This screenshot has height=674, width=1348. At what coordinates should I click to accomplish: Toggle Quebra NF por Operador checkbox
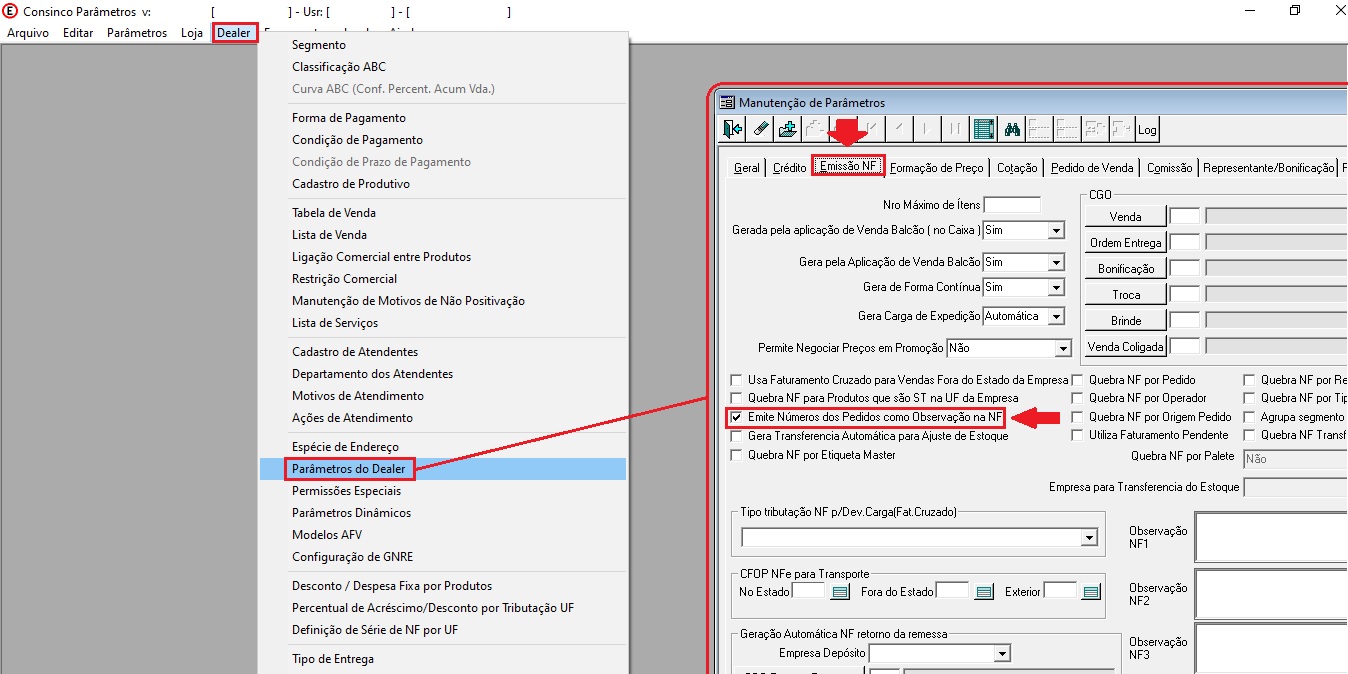click(x=1078, y=398)
